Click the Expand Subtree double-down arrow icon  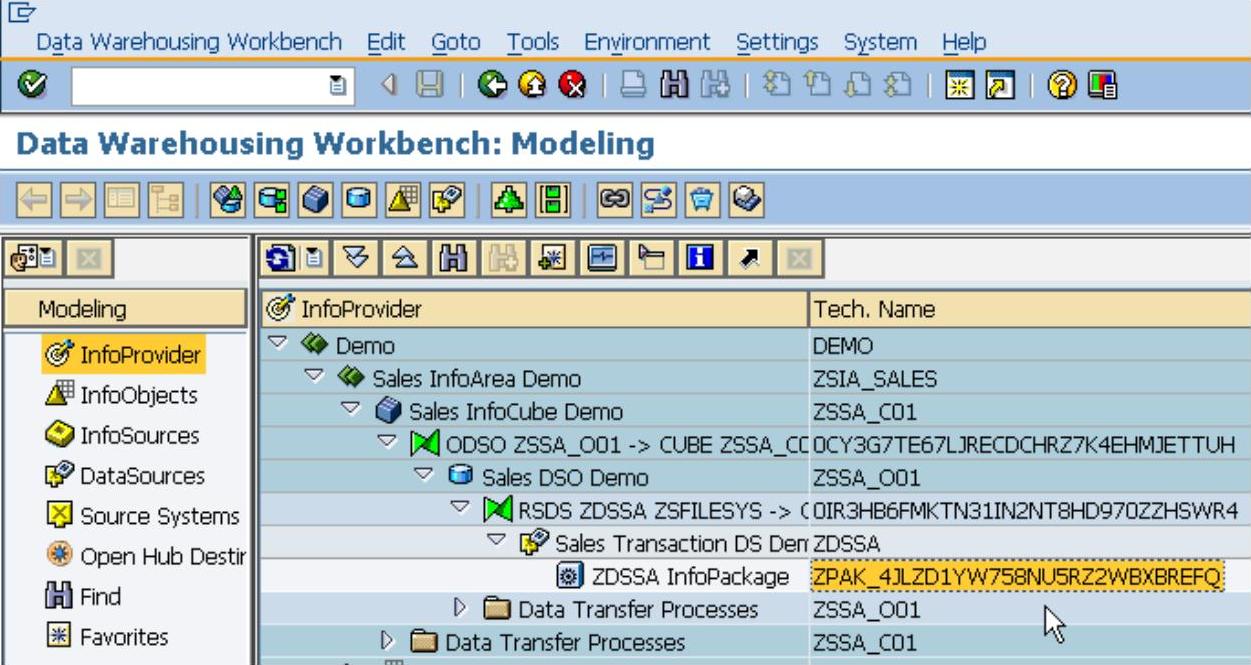[358, 260]
